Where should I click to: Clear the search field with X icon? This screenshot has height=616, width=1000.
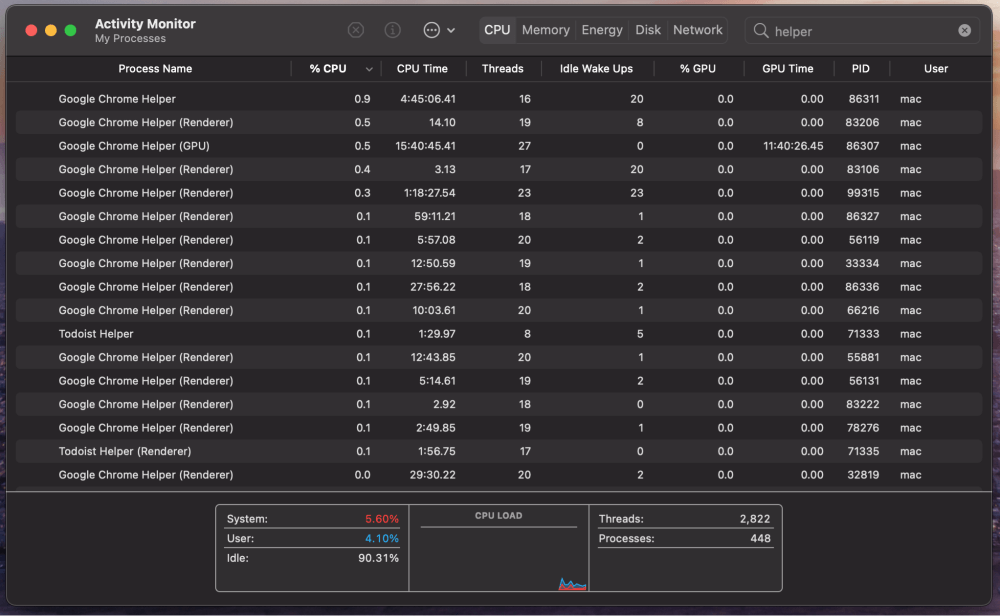coord(964,31)
